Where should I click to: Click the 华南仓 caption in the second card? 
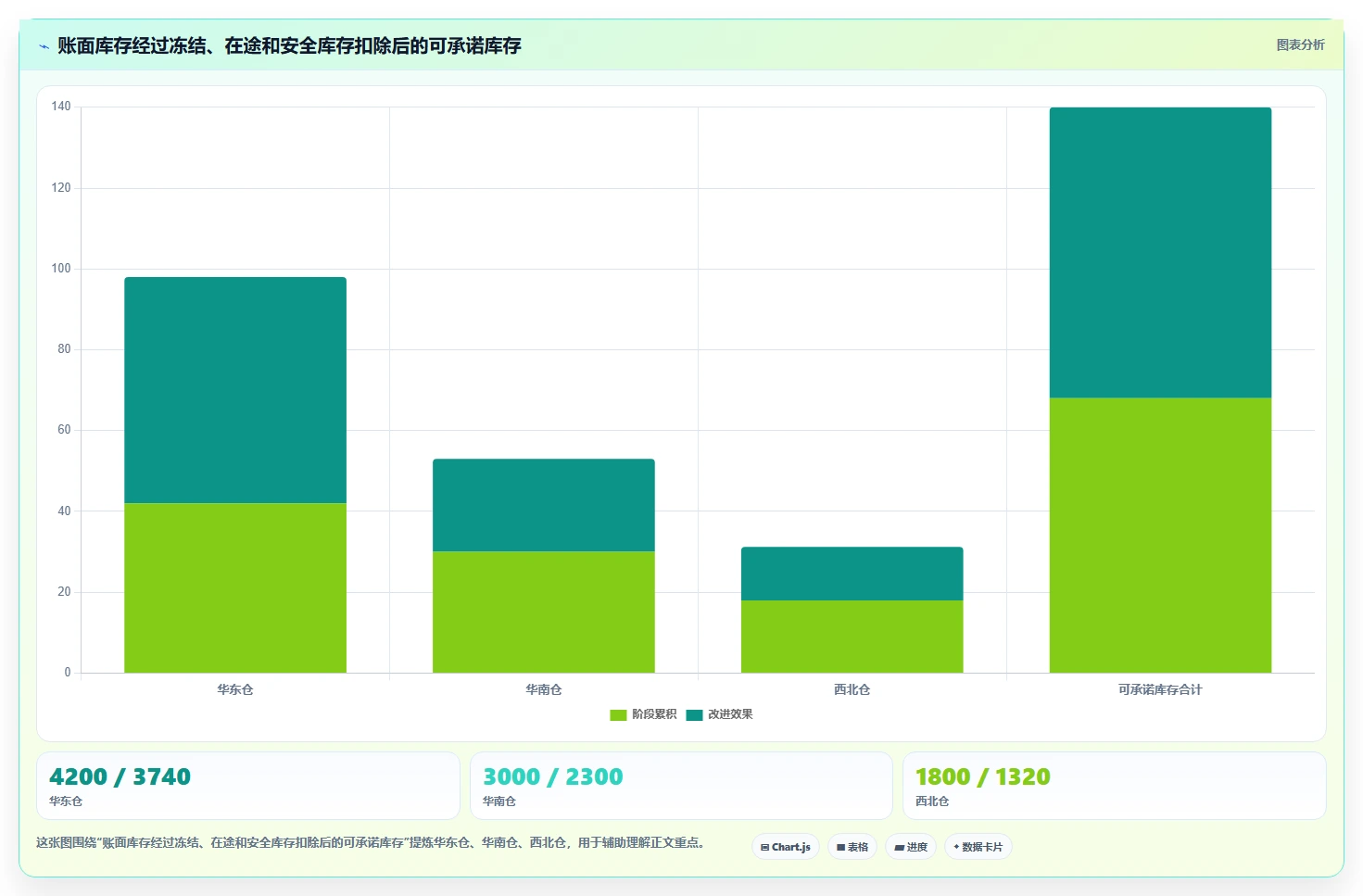(499, 801)
